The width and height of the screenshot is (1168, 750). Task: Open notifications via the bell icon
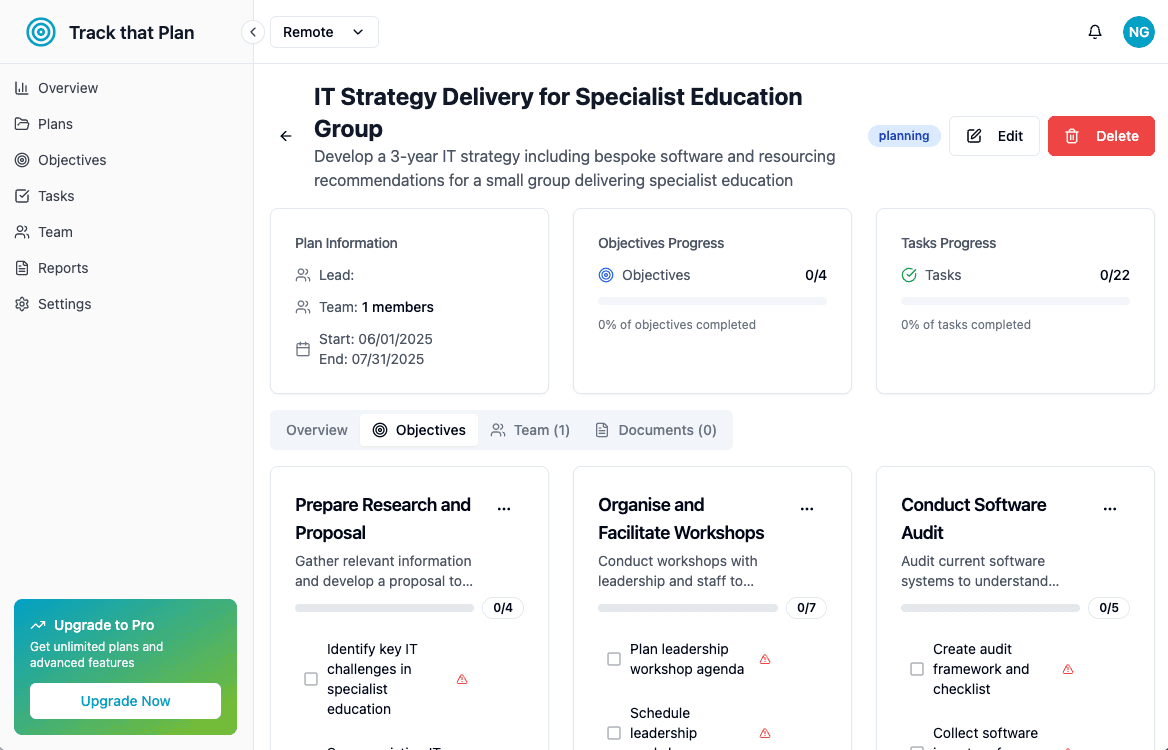tap(1094, 31)
